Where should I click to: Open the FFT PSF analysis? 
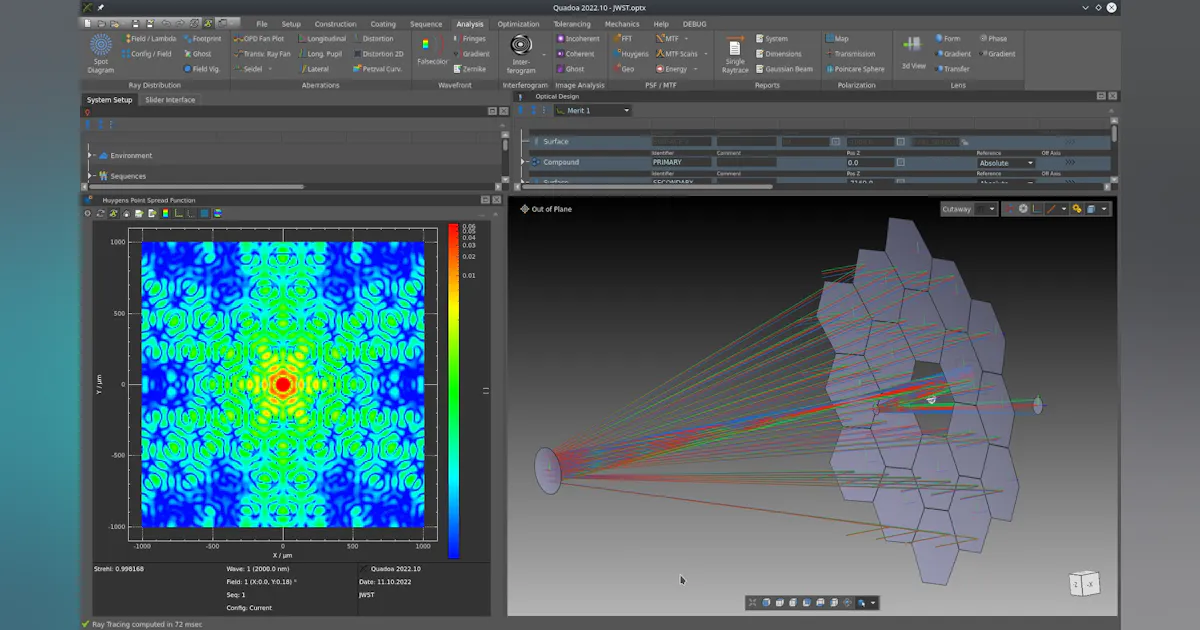point(622,38)
